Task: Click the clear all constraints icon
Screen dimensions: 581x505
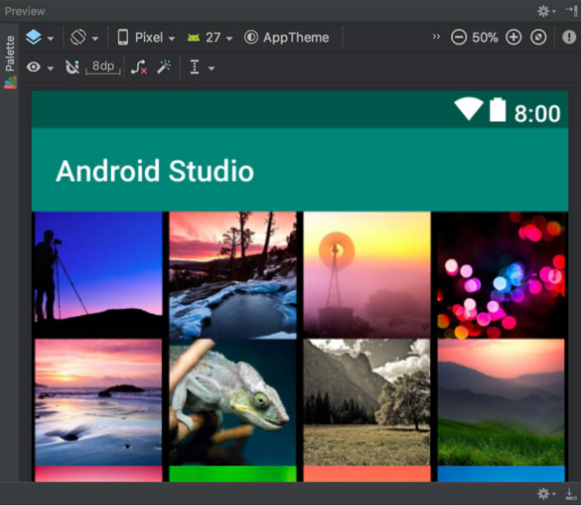Action: pos(139,67)
